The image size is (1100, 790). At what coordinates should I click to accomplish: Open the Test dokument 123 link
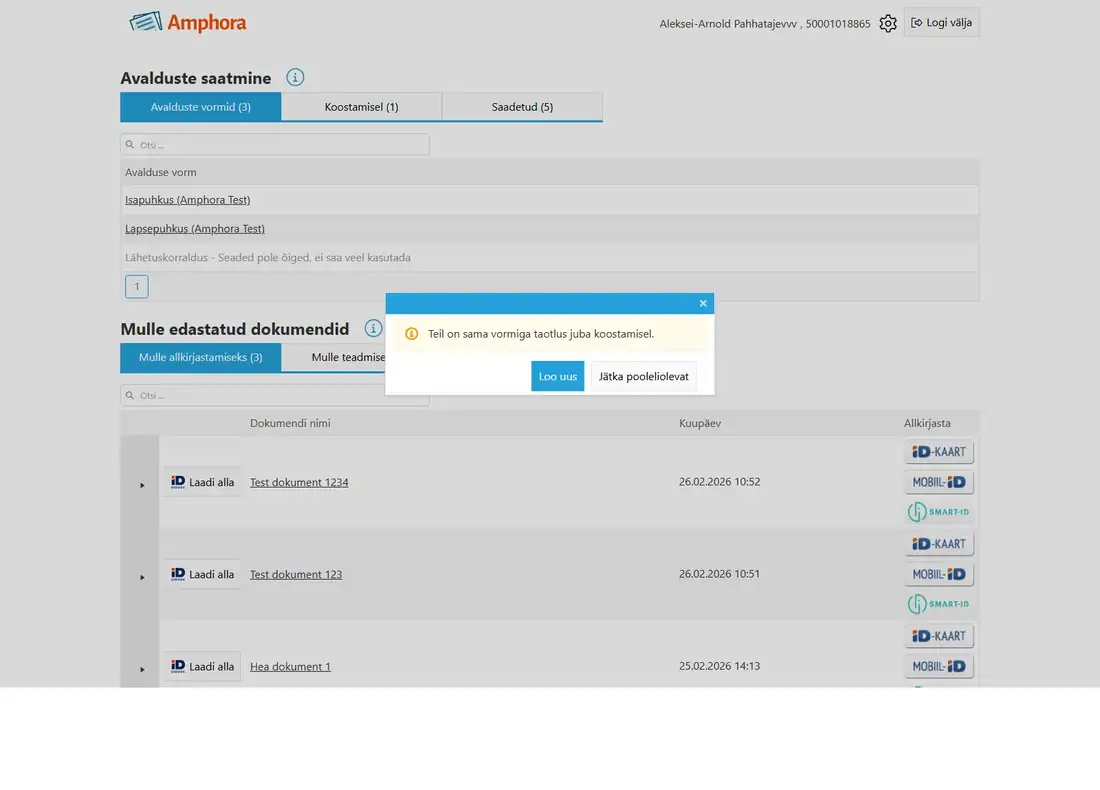pyautogui.click(x=296, y=574)
